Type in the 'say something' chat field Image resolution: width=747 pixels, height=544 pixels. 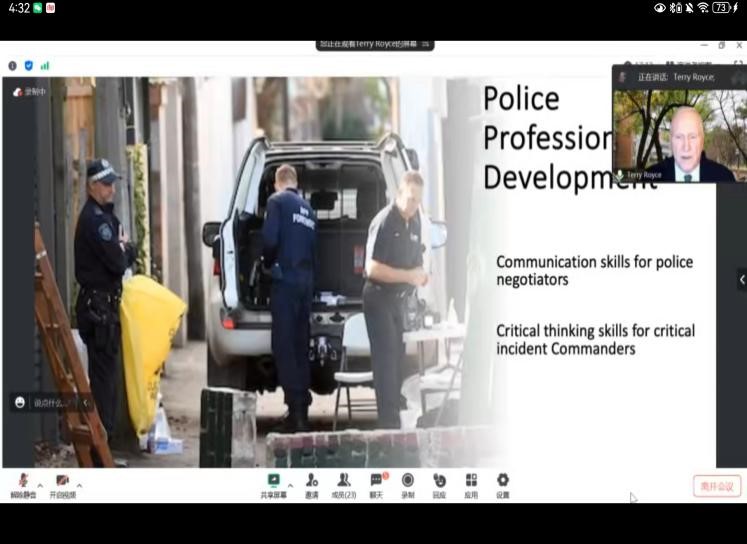(52, 403)
